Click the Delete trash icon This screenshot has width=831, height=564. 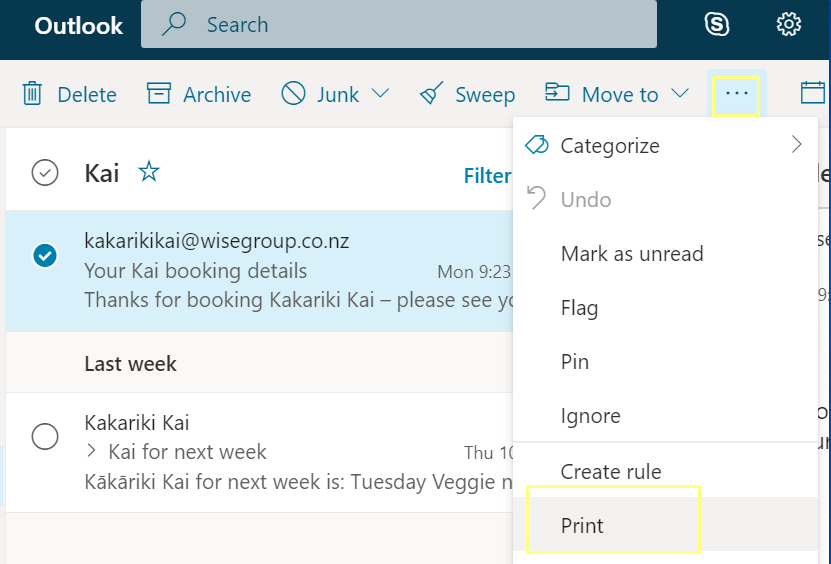[x=32, y=94]
